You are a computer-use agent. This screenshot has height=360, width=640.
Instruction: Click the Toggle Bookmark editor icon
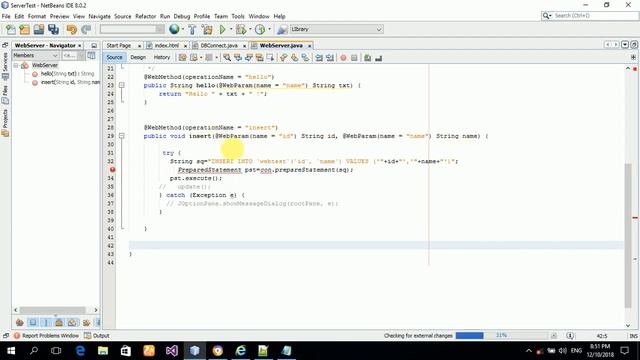(305, 58)
